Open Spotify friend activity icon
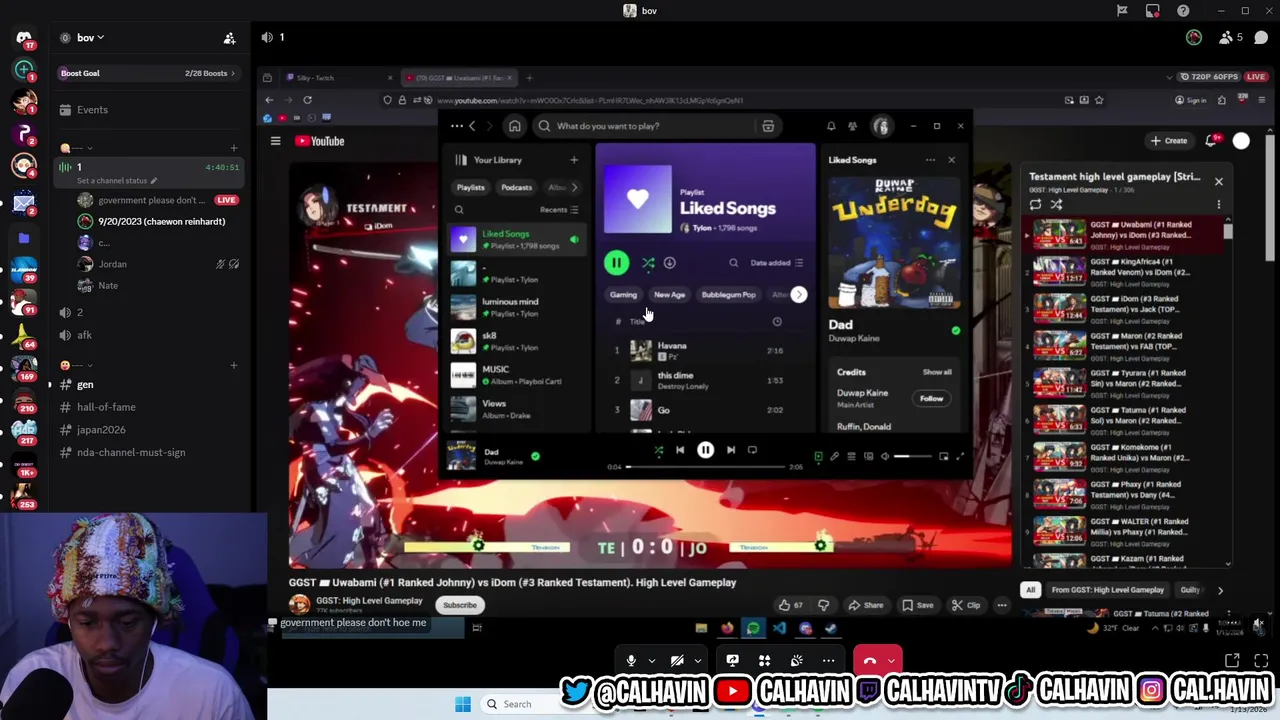1280x720 pixels. pos(853,126)
